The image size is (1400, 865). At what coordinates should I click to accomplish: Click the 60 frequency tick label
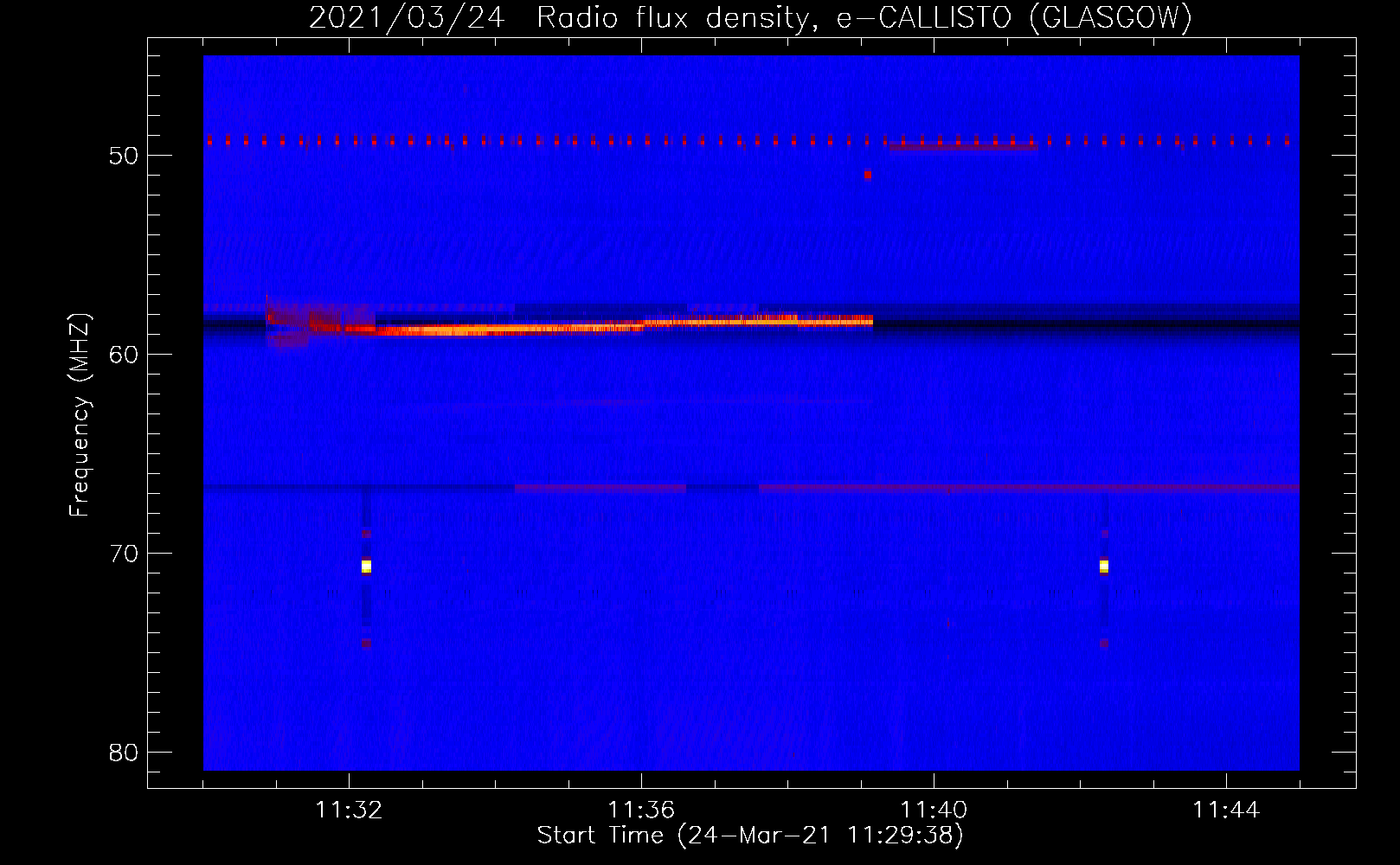click(x=124, y=355)
